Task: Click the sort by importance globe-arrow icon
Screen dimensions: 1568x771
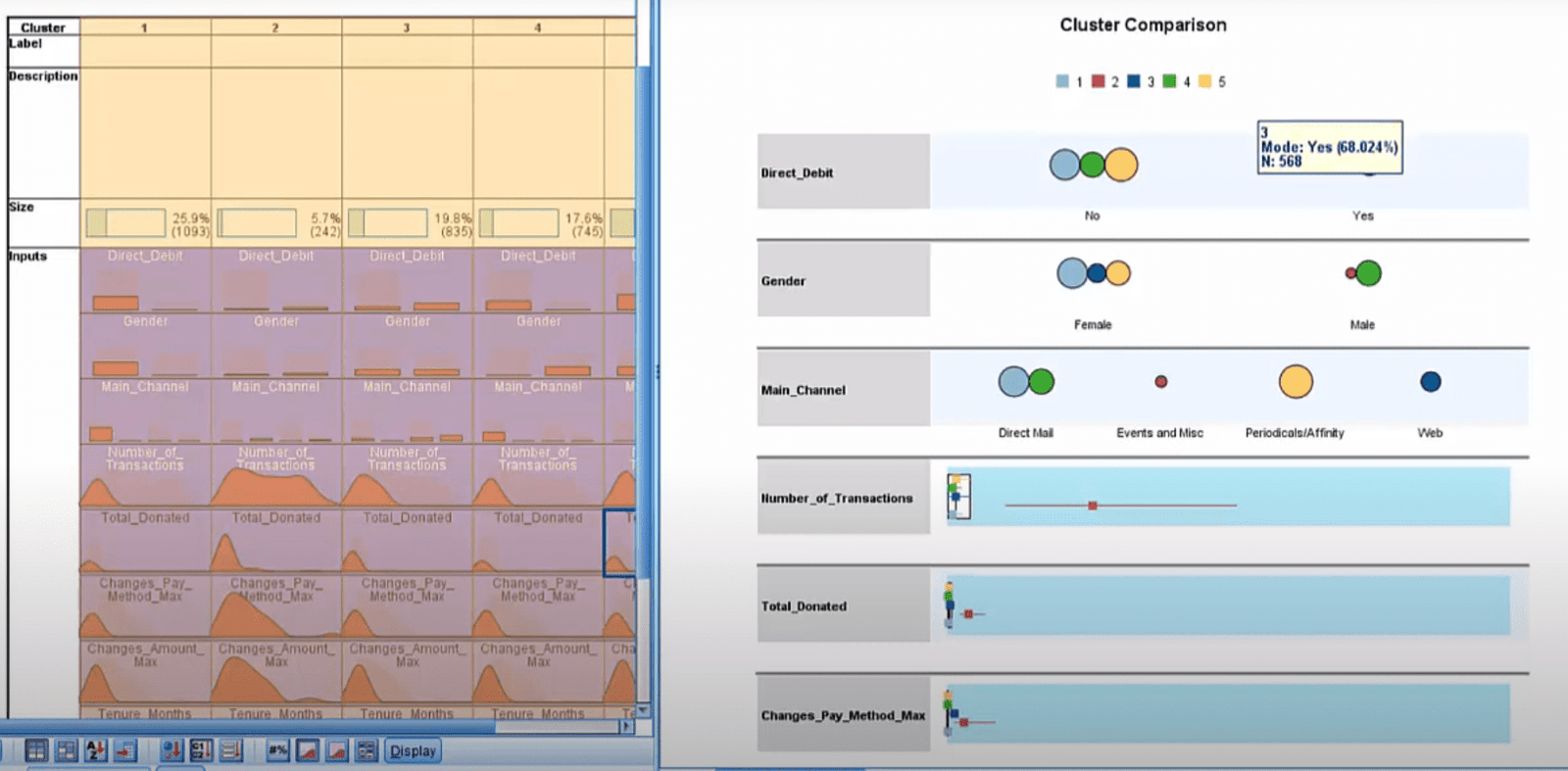Action: coord(171,751)
